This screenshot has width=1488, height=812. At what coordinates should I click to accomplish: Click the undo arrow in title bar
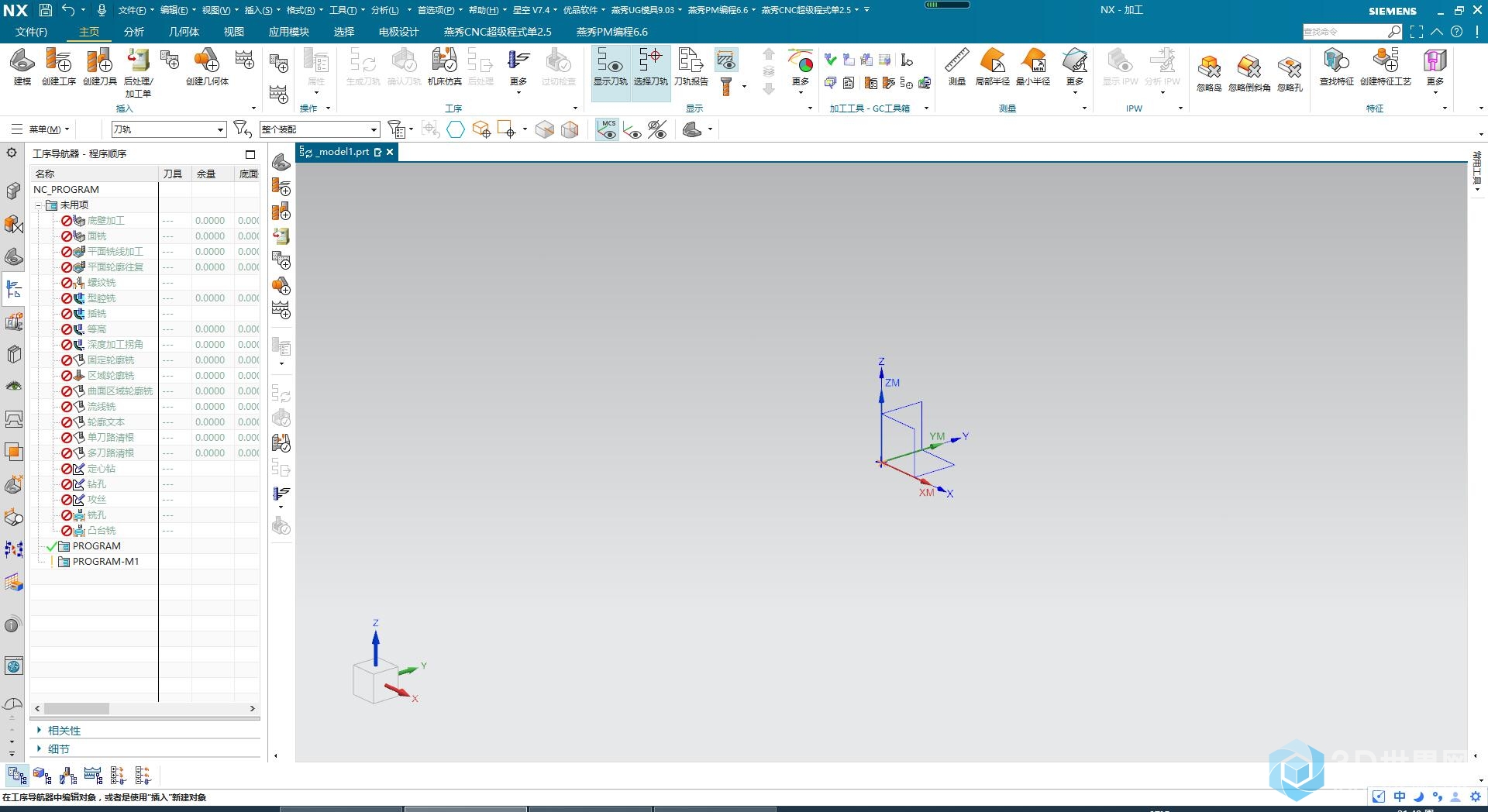coord(68,10)
